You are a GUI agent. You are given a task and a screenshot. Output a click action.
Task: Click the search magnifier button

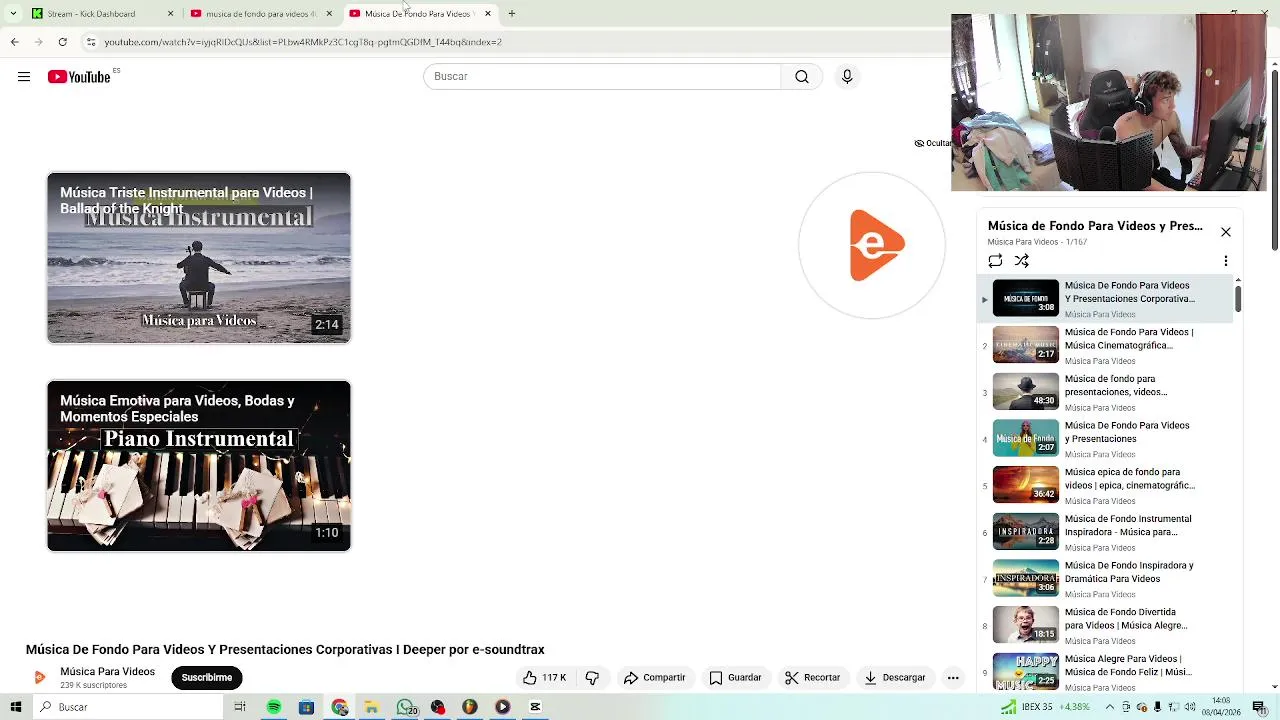coord(802,77)
